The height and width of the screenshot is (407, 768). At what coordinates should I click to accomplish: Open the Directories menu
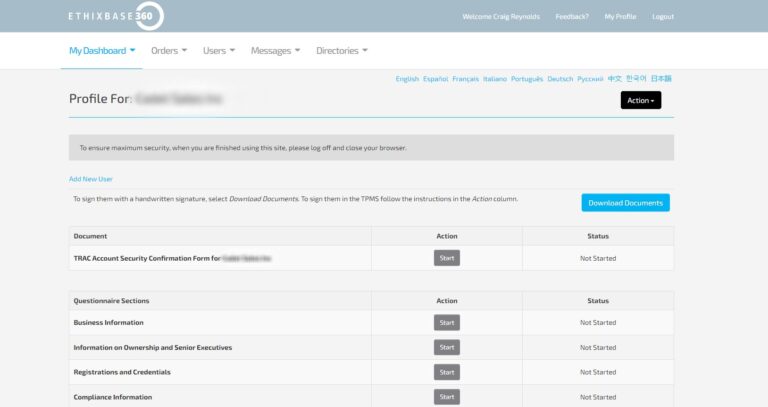click(342, 51)
